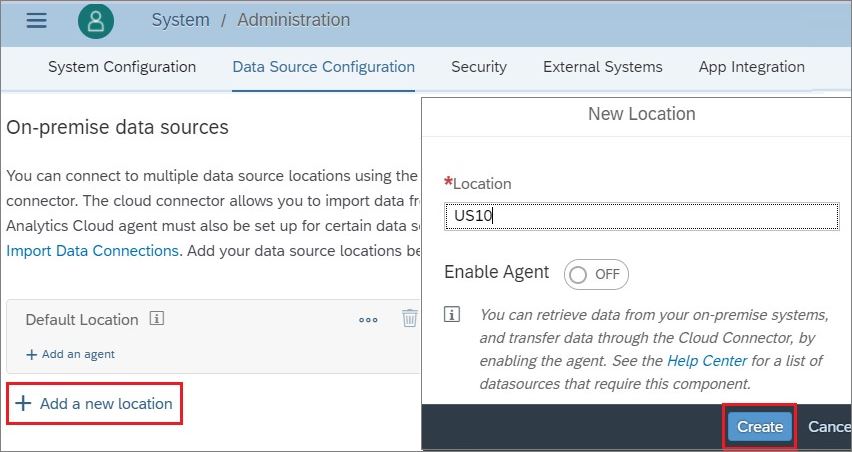Click the Default Location info icon
Viewport: 852px width, 452px height.
coord(156,318)
